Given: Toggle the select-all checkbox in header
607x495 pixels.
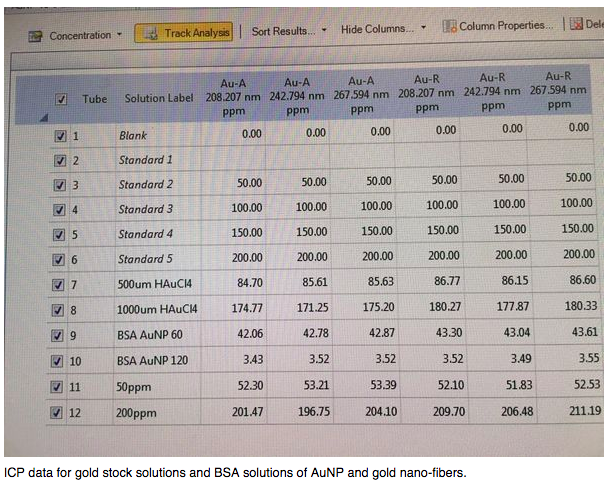Looking at the screenshot, I should pyautogui.click(x=61, y=99).
